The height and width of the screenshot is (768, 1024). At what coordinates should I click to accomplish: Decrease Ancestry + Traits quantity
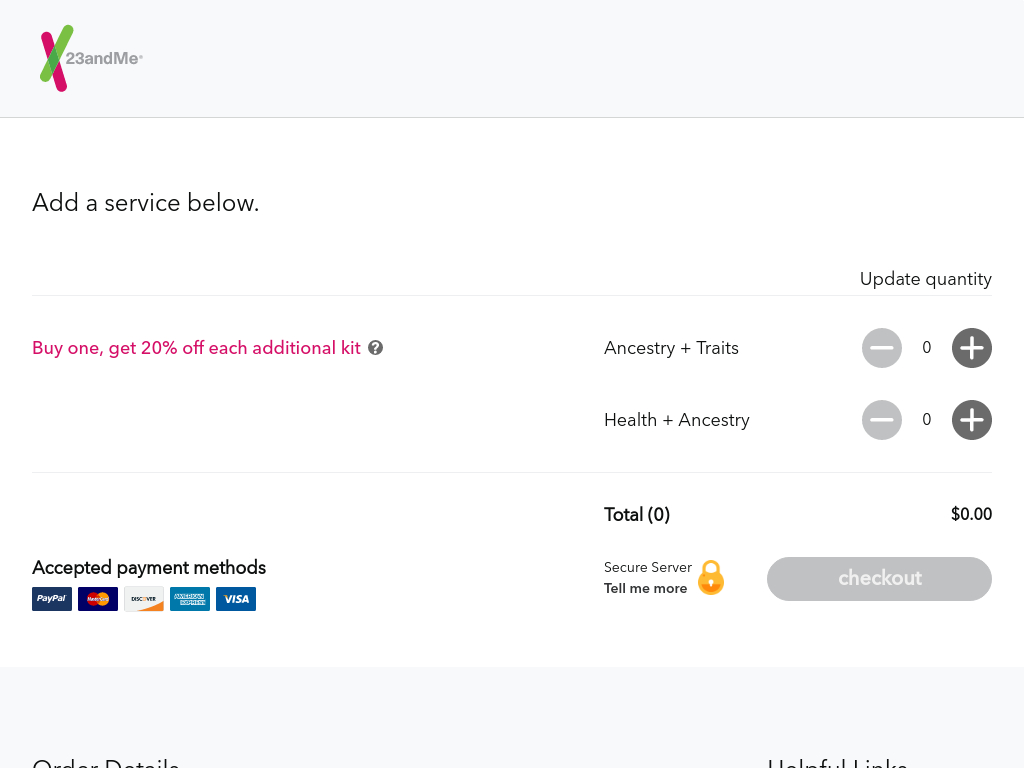click(881, 348)
